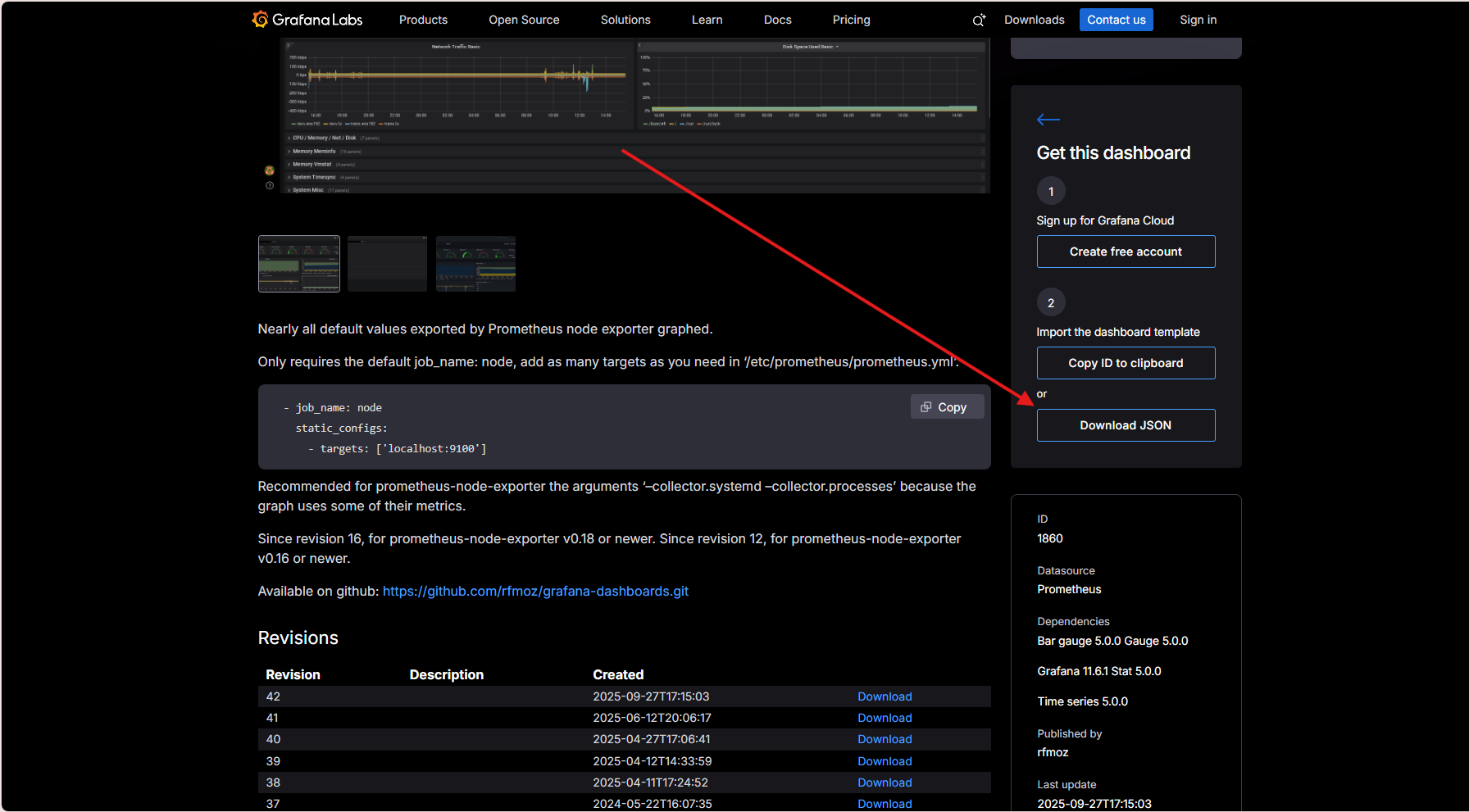Open the Ask AI sparkle icon
This screenshot has width=1469, height=812.
[x=979, y=20]
